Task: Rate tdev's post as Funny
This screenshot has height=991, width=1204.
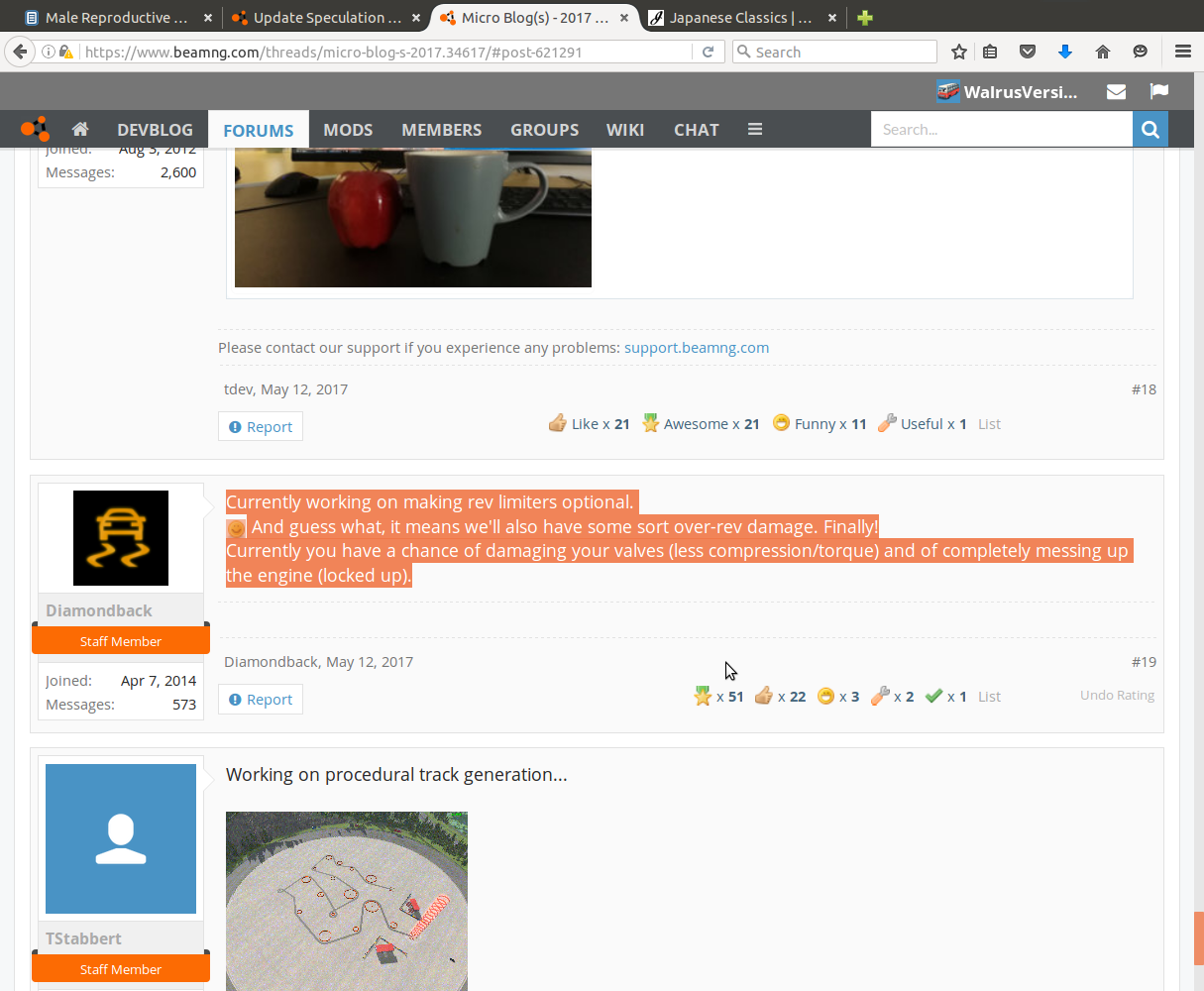Action: pos(820,423)
